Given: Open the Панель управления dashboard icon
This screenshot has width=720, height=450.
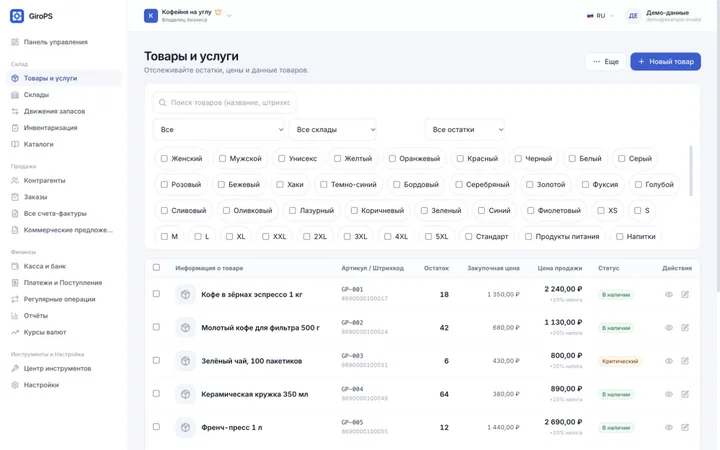Looking at the screenshot, I should click(15, 42).
